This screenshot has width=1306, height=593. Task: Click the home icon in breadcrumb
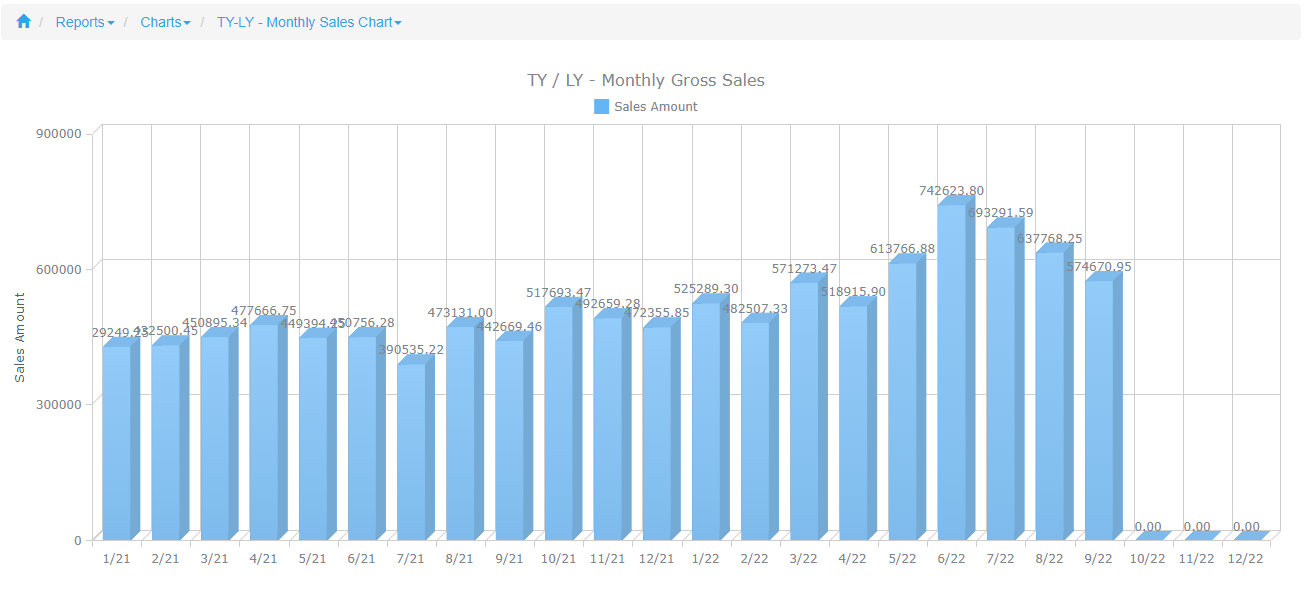coord(24,21)
